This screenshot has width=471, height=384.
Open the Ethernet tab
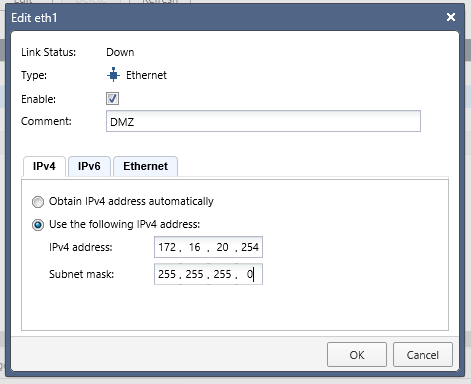[x=145, y=166]
